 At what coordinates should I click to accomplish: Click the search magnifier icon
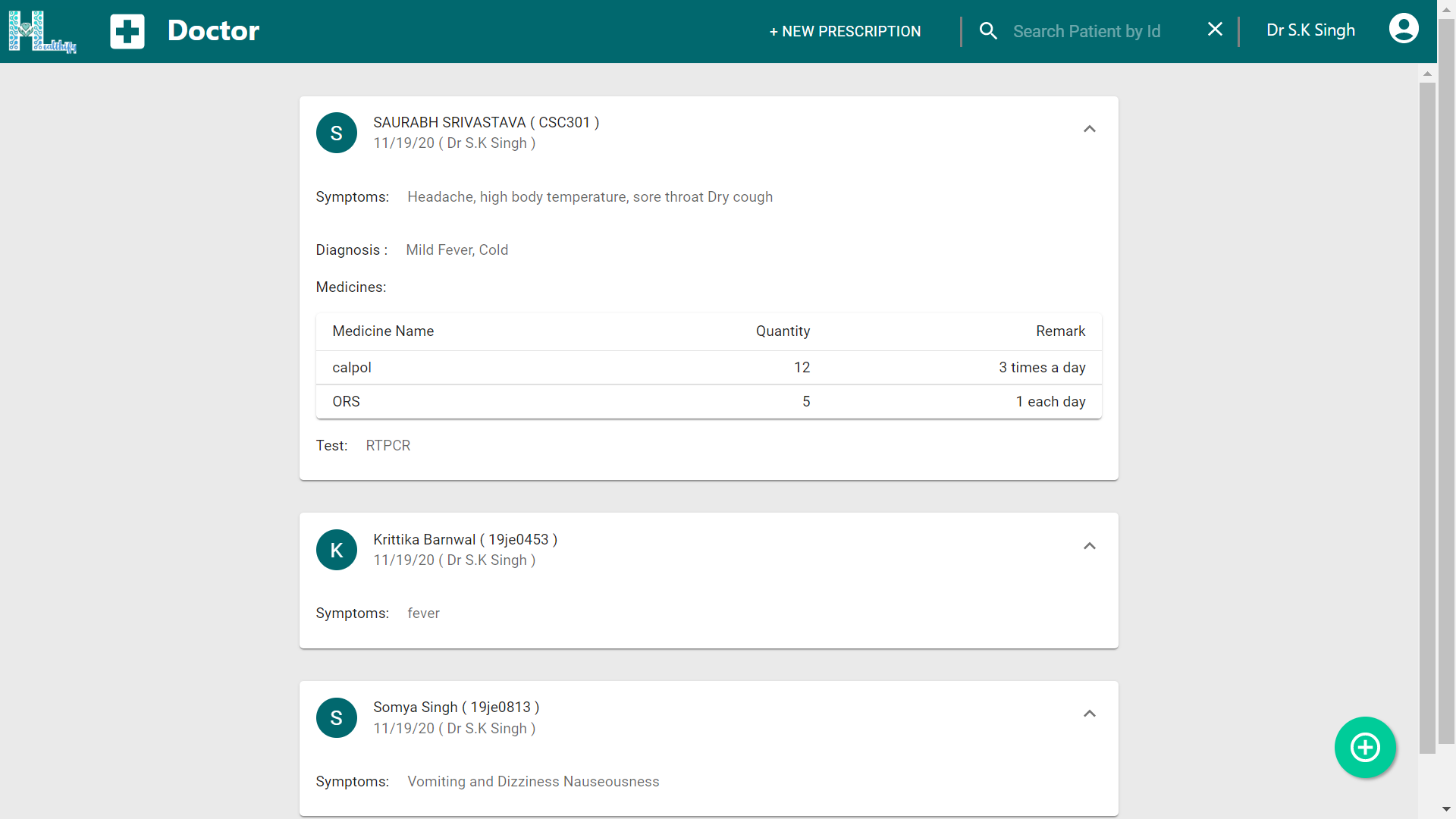click(x=987, y=31)
